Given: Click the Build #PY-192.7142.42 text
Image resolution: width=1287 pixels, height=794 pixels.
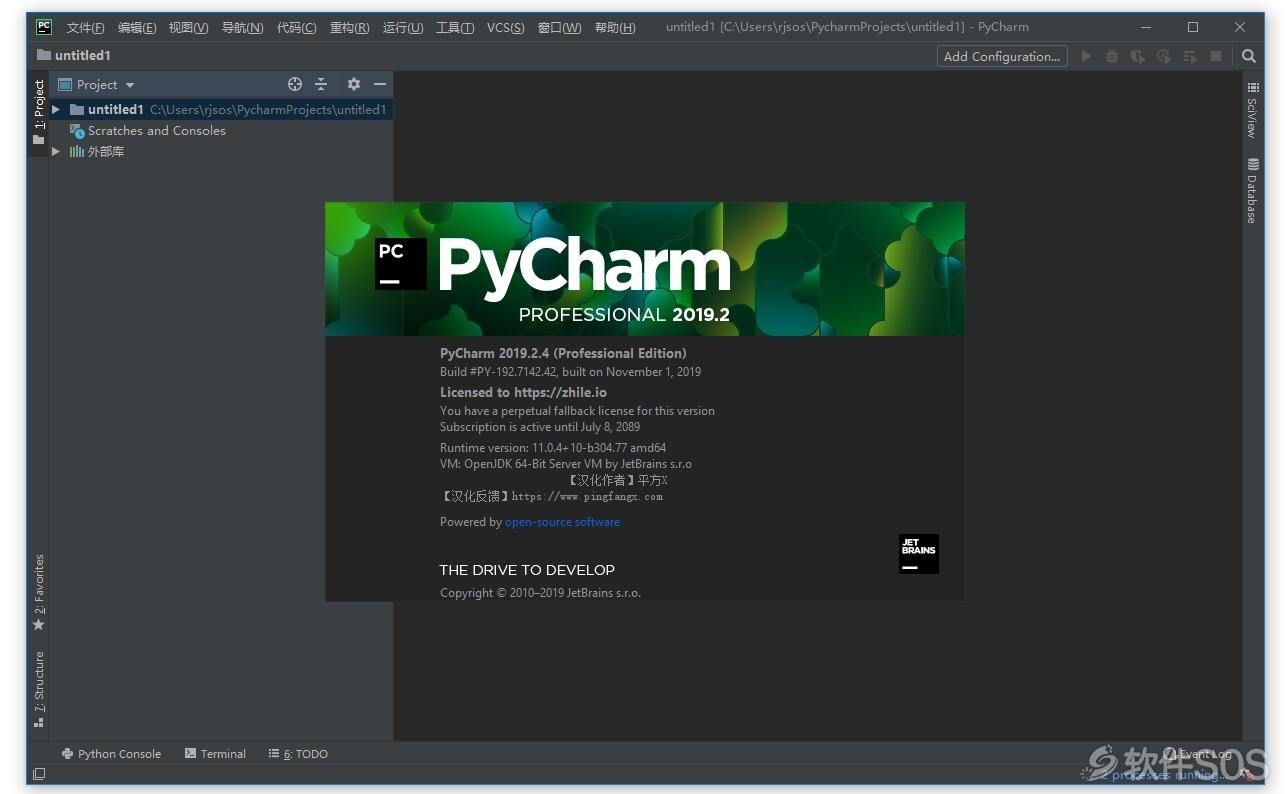Looking at the screenshot, I should coord(570,372).
